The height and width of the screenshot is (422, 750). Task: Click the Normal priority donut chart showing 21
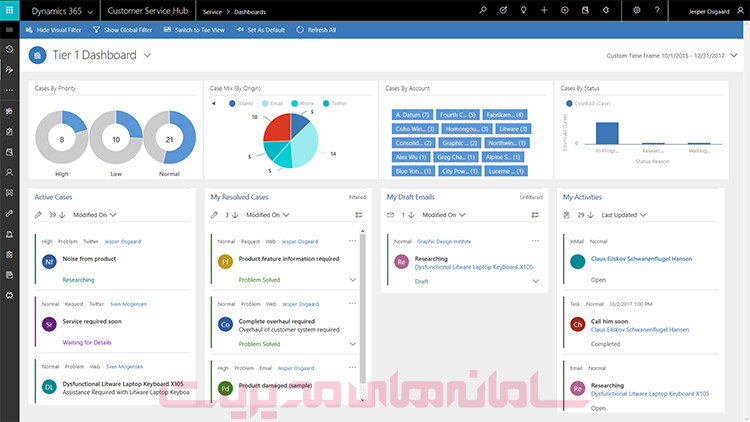[169, 139]
